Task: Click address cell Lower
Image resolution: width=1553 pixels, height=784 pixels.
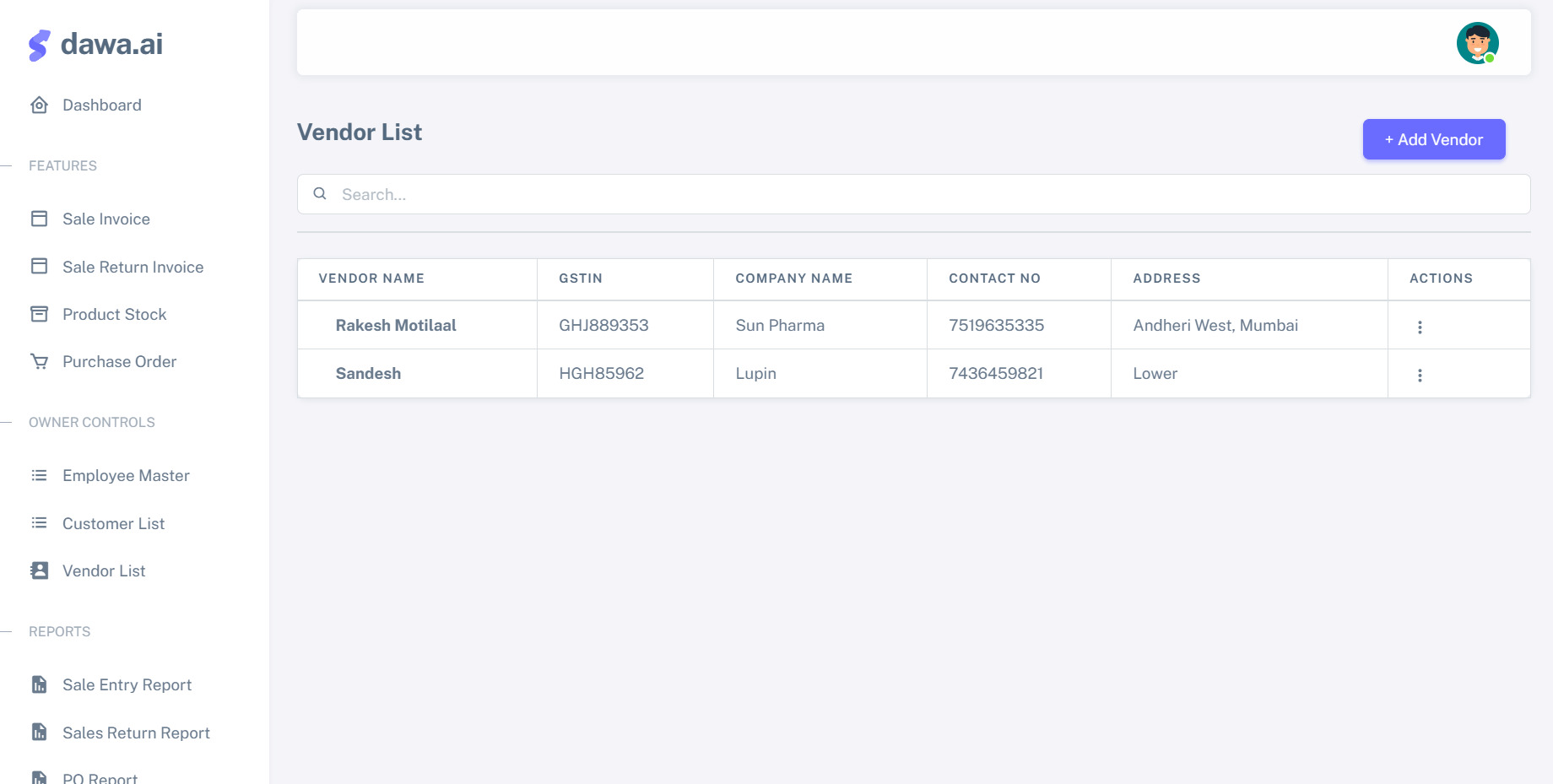Action: coord(1155,373)
